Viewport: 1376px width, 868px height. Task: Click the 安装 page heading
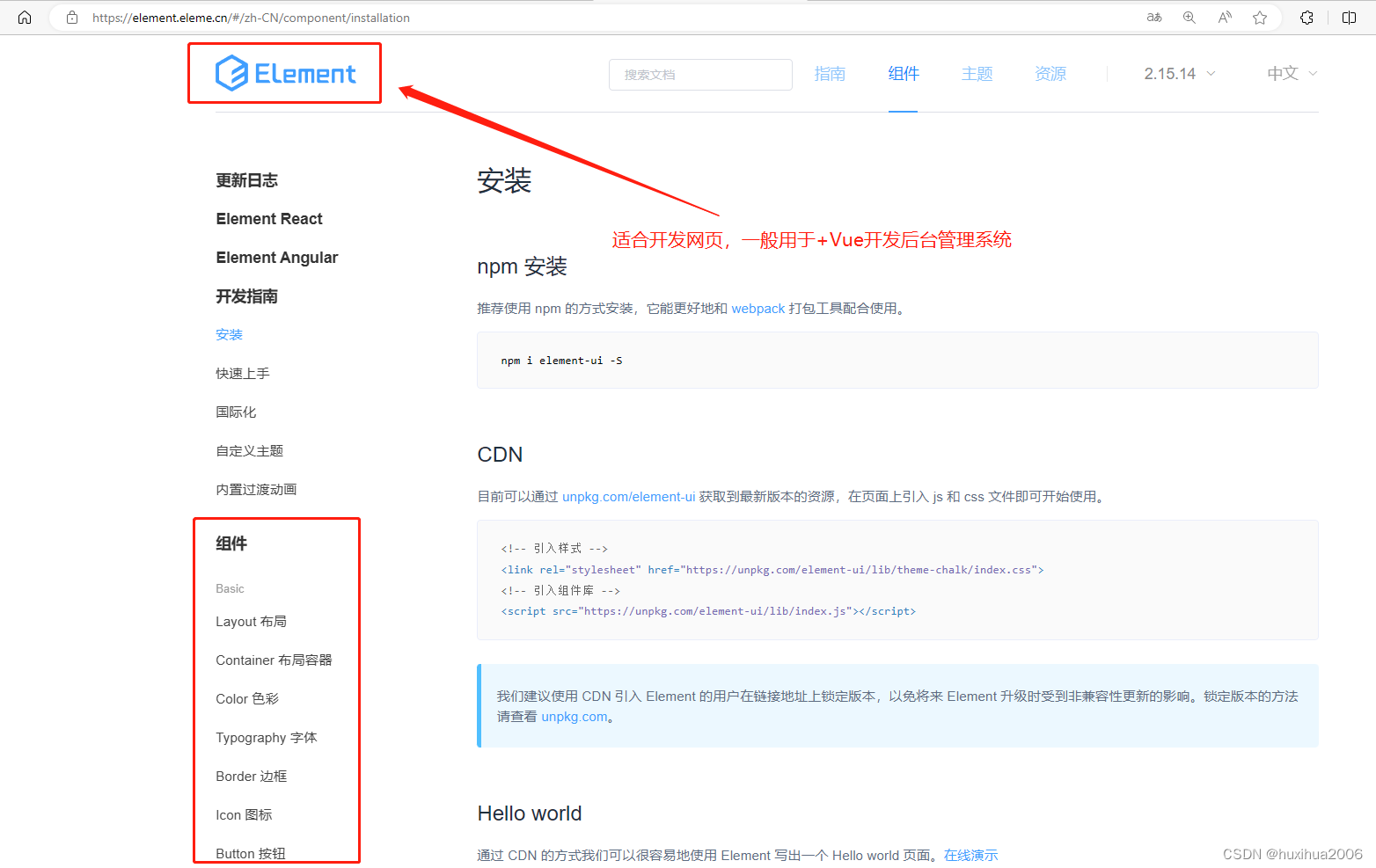click(x=504, y=181)
